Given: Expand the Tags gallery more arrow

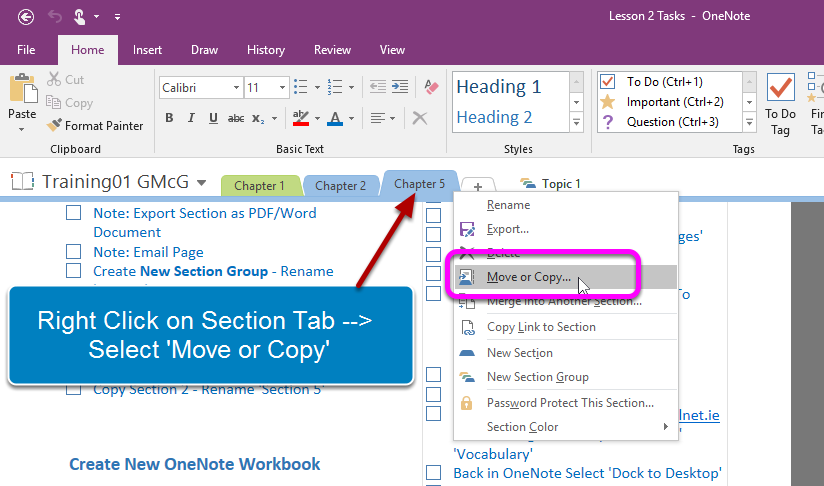Looking at the screenshot, I should click(x=749, y=122).
